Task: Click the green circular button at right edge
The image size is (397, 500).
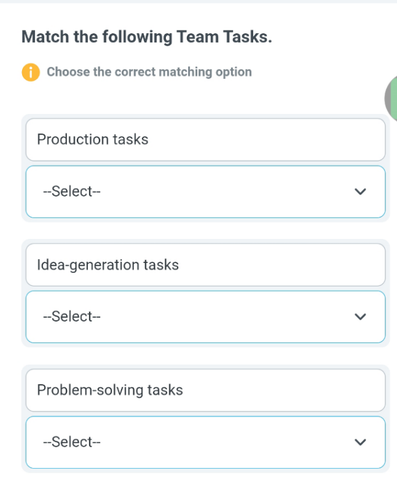Action: (x=391, y=98)
